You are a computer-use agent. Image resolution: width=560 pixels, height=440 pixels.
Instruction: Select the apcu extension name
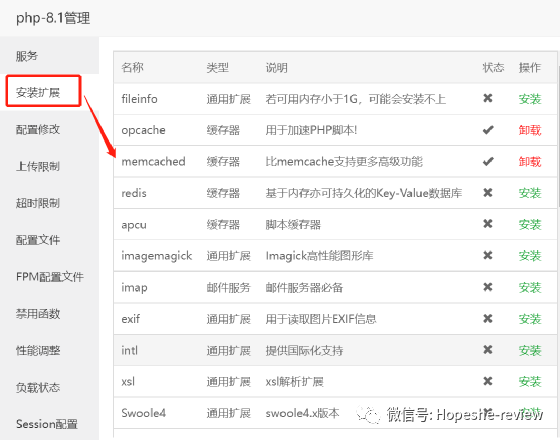134,225
